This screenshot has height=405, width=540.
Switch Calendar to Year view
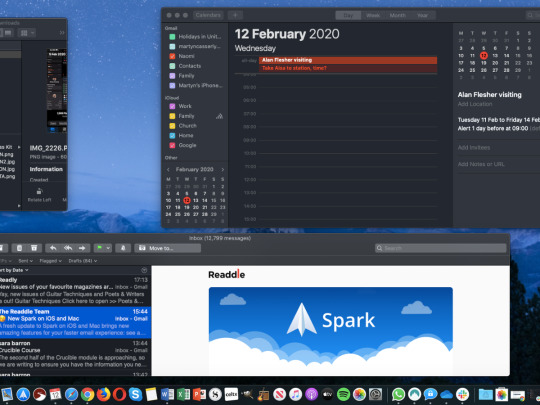coord(423,15)
